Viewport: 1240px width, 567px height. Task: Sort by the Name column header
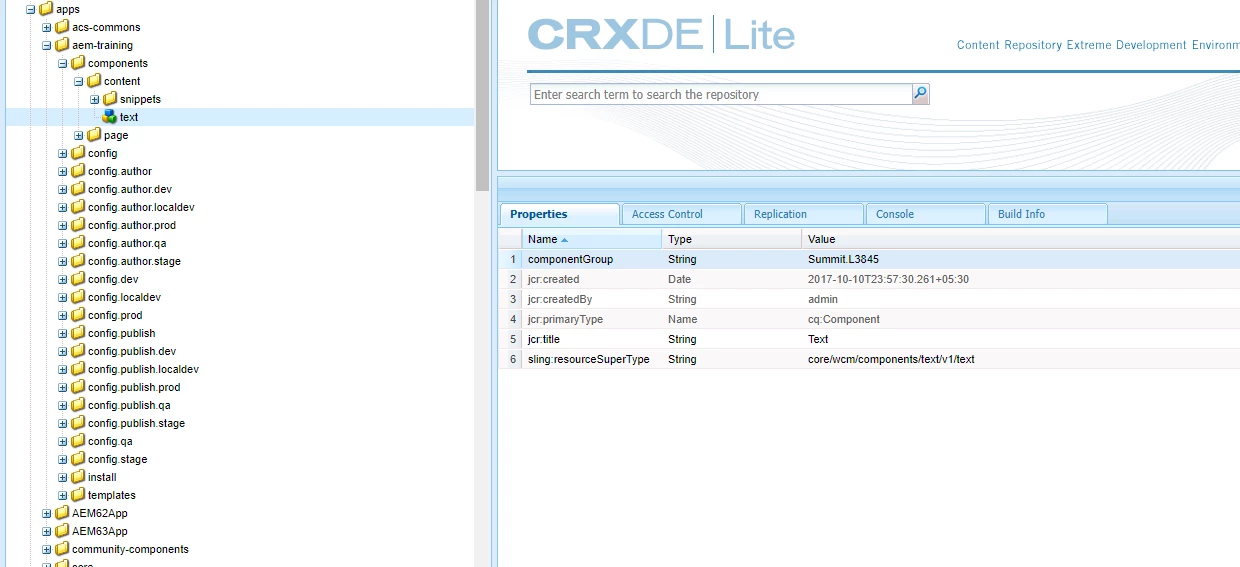click(x=591, y=239)
